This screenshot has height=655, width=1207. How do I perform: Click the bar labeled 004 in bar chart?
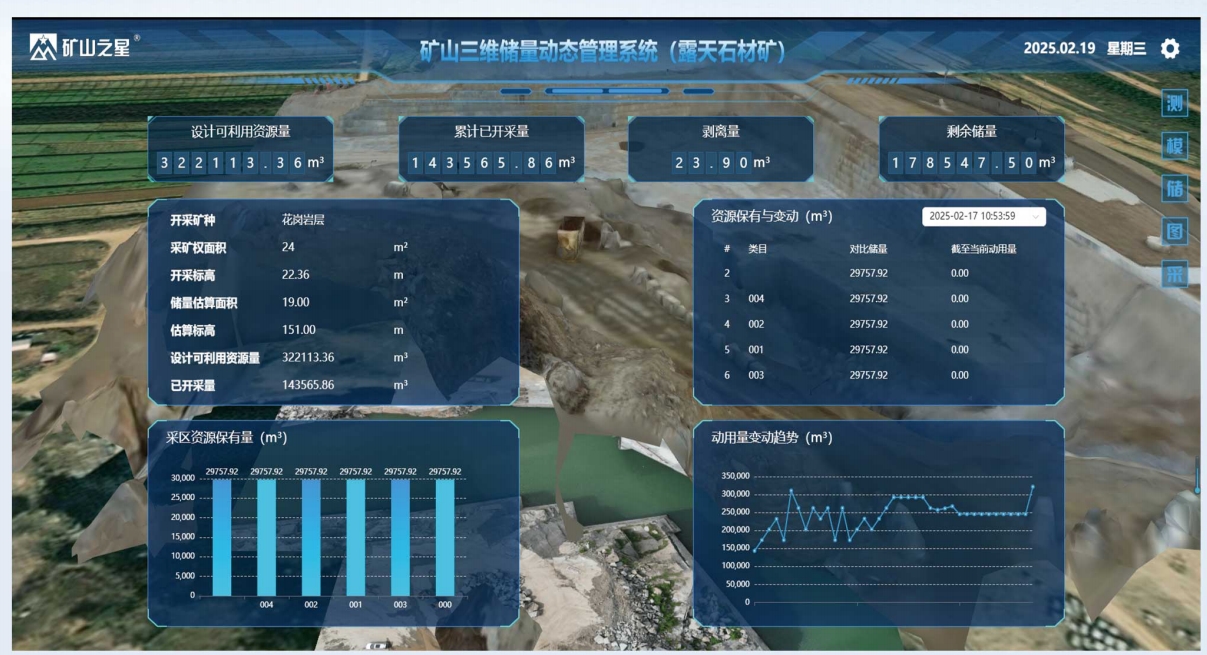[x=266, y=537]
